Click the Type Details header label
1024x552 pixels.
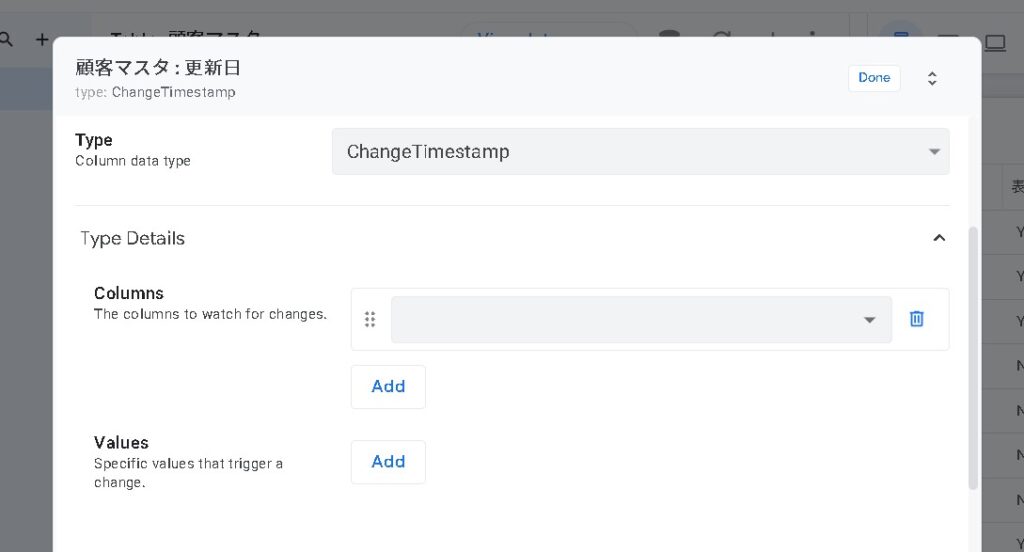[x=132, y=238]
